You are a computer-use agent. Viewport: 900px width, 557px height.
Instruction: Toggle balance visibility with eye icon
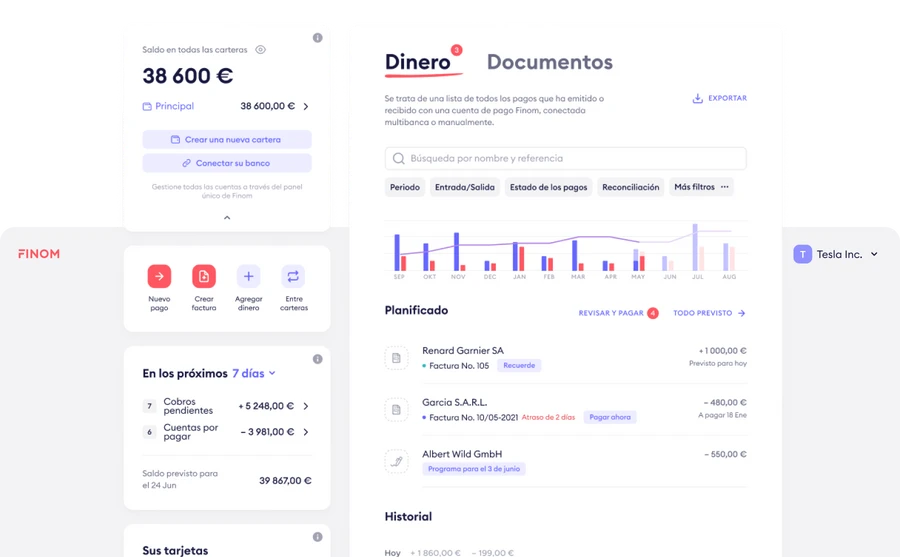(x=260, y=50)
